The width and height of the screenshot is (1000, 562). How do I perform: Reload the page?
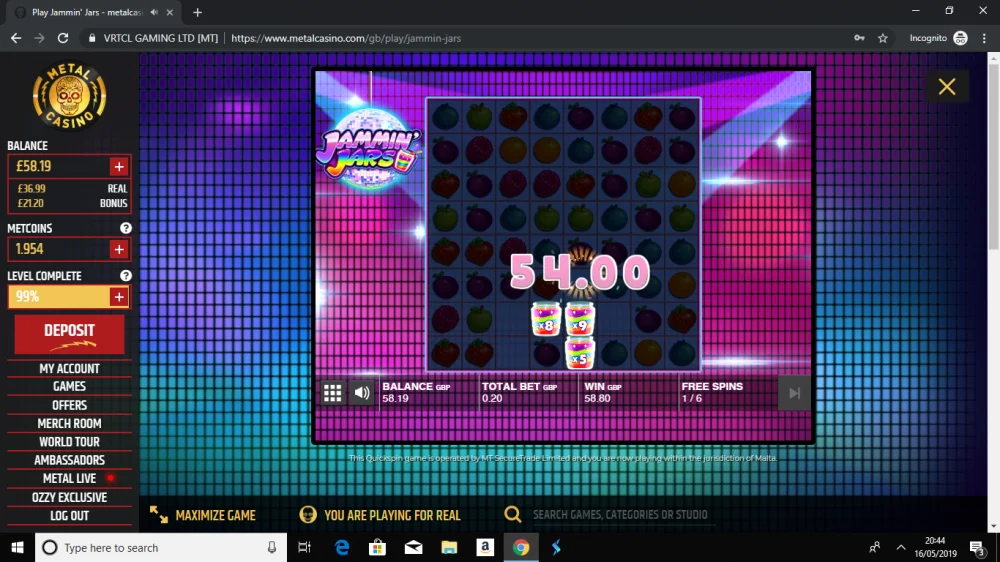62,38
